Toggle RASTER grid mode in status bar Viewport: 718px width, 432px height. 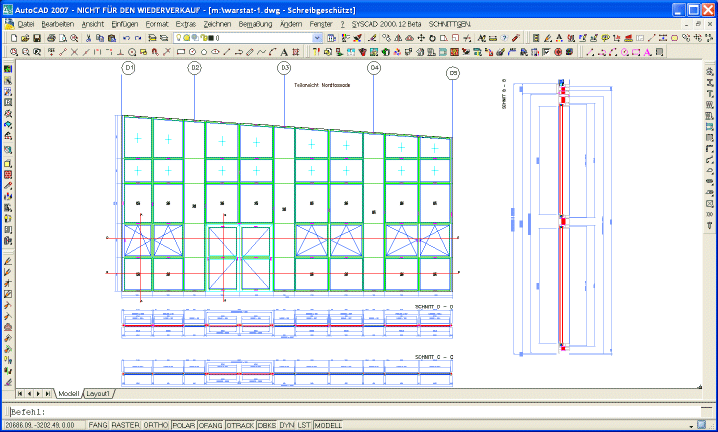125,425
